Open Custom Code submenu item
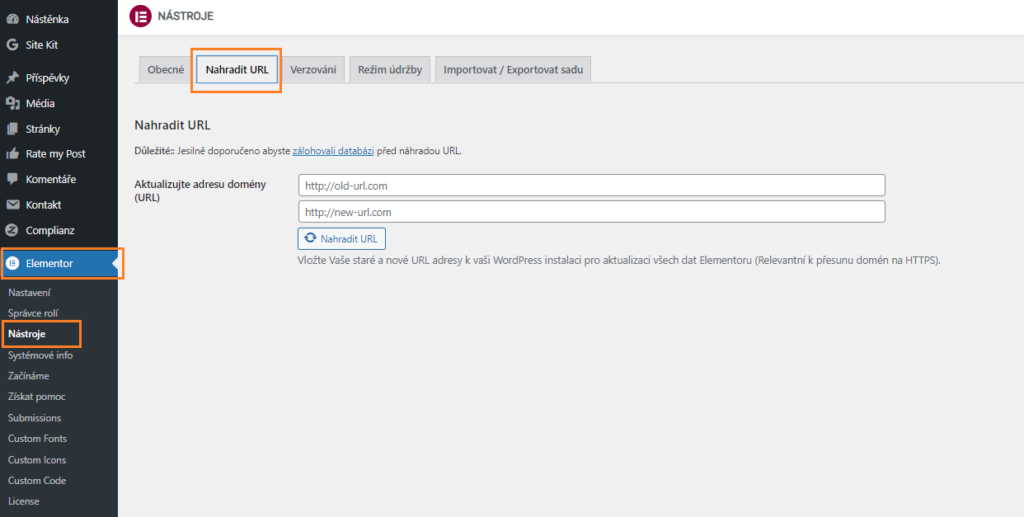The width and height of the screenshot is (1024, 517). click(x=37, y=480)
